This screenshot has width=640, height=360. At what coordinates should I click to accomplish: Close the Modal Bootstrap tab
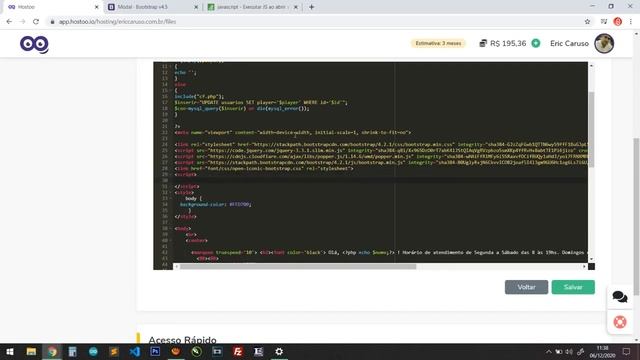[x=196, y=7]
